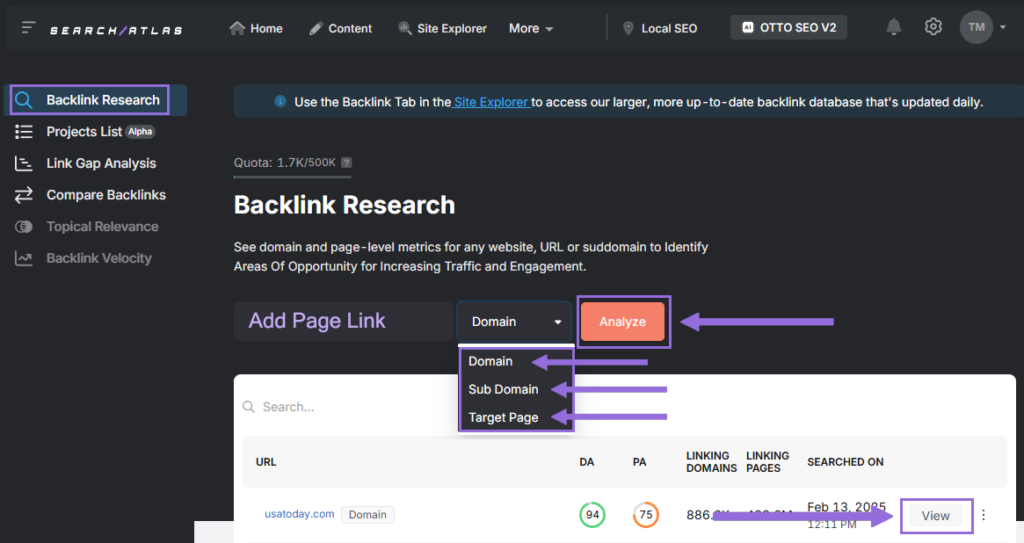Viewport: 1024px width, 543px height.
Task: Click the URL column header
Action: pos(266,462)
